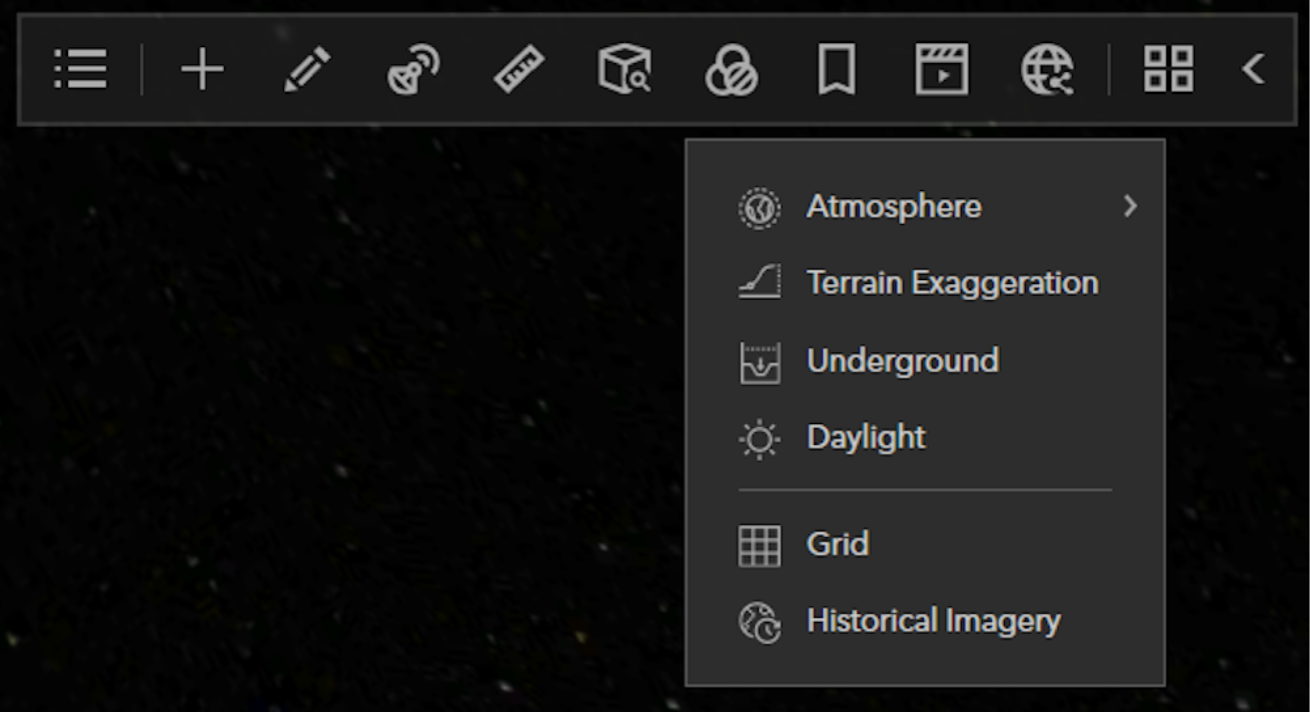
Task: Toggle Underground viewing mode
Action: coord(902,360)
